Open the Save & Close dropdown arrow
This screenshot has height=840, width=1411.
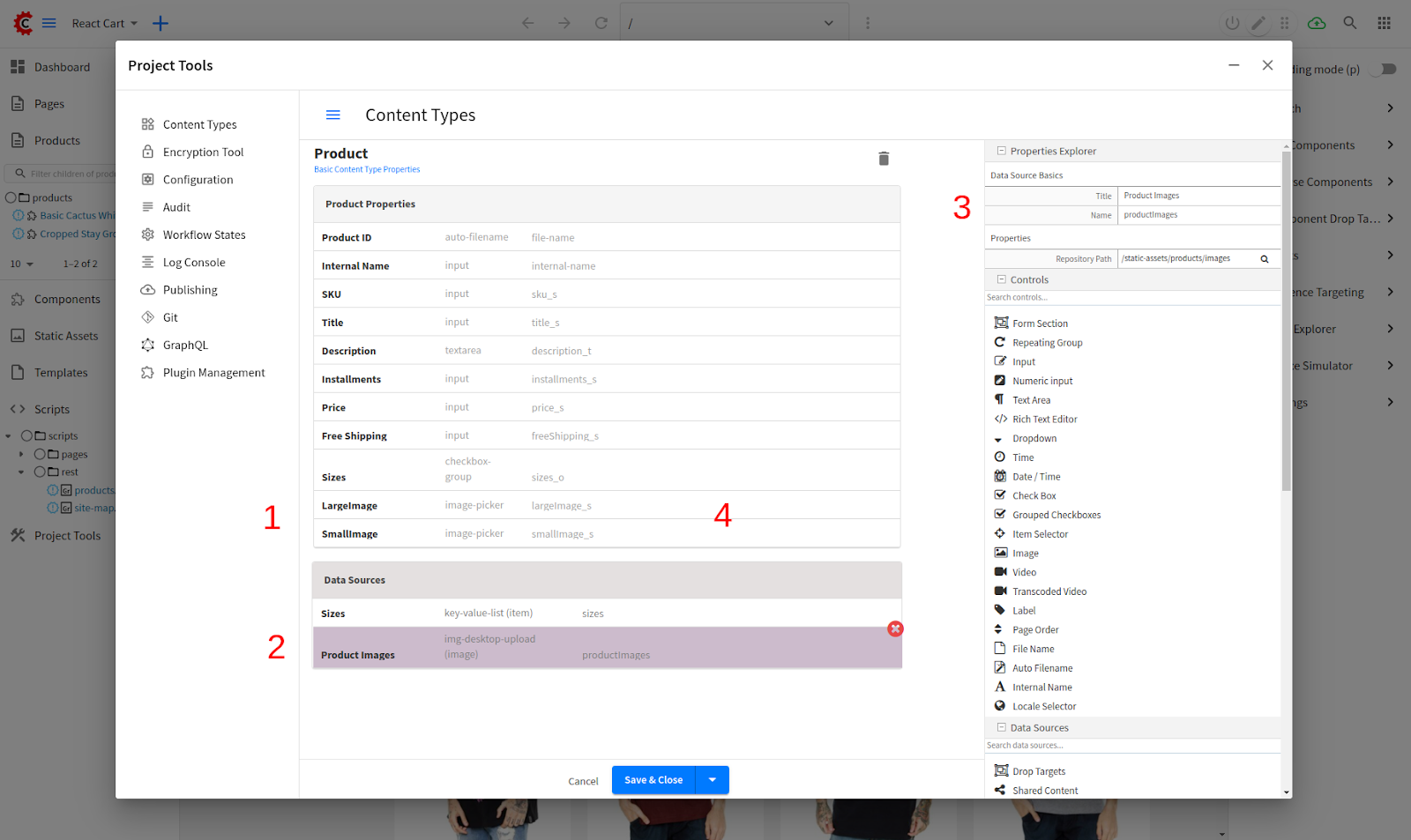712,780
